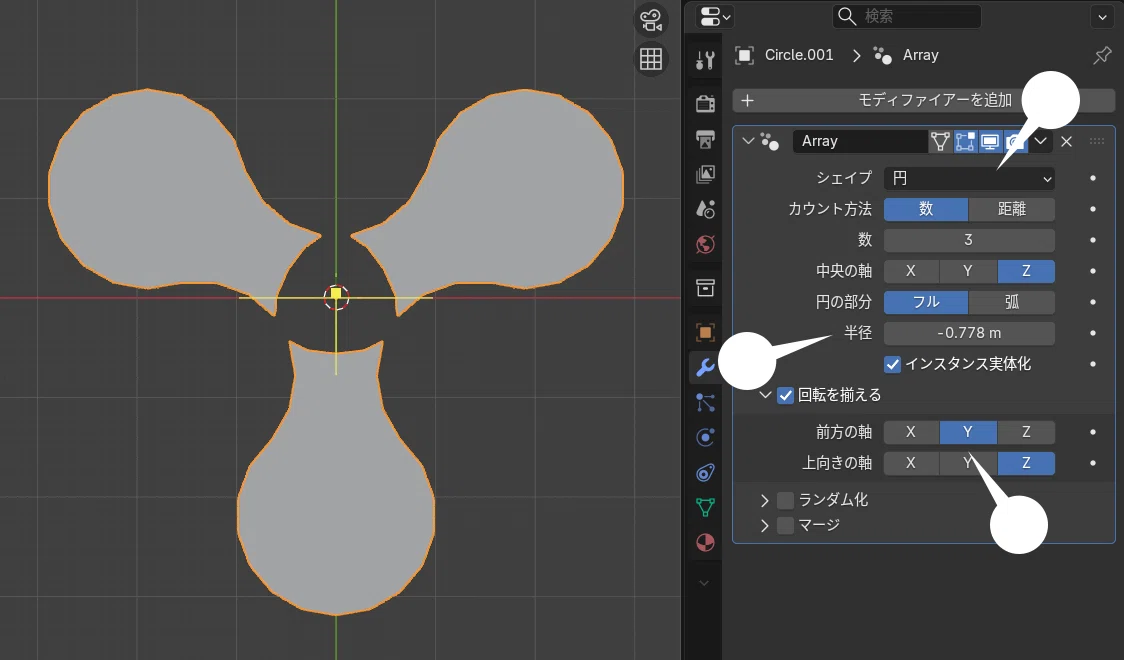Viewport: 1124px width, 660px height.
Task: Set 上向きの軸 to X
Action: (911, 463)
